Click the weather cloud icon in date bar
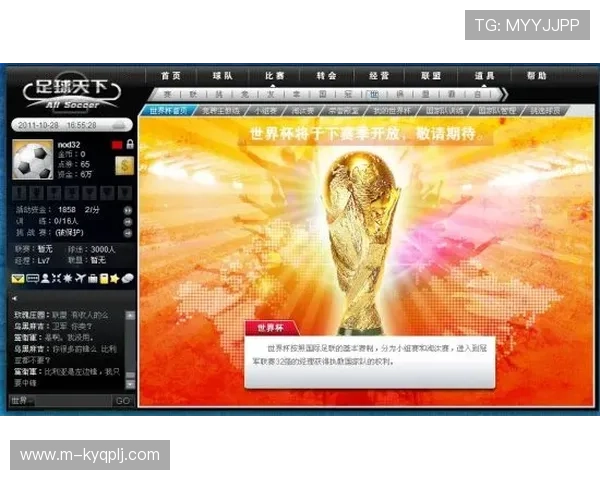This screenshot has height=480, width=600. [118, 125]
